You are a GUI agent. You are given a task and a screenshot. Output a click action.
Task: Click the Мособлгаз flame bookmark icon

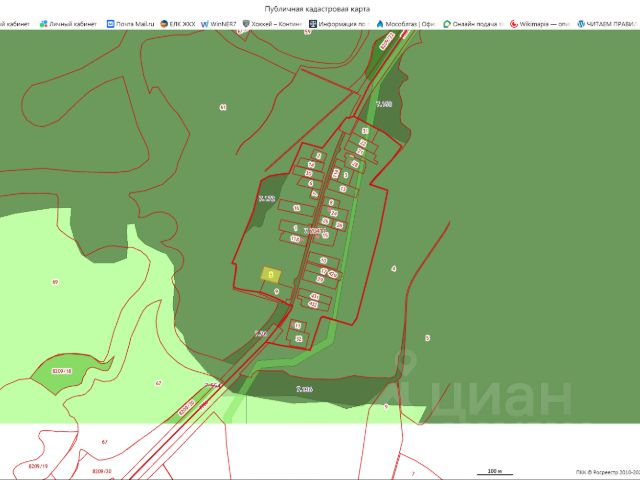pos(380,24)
